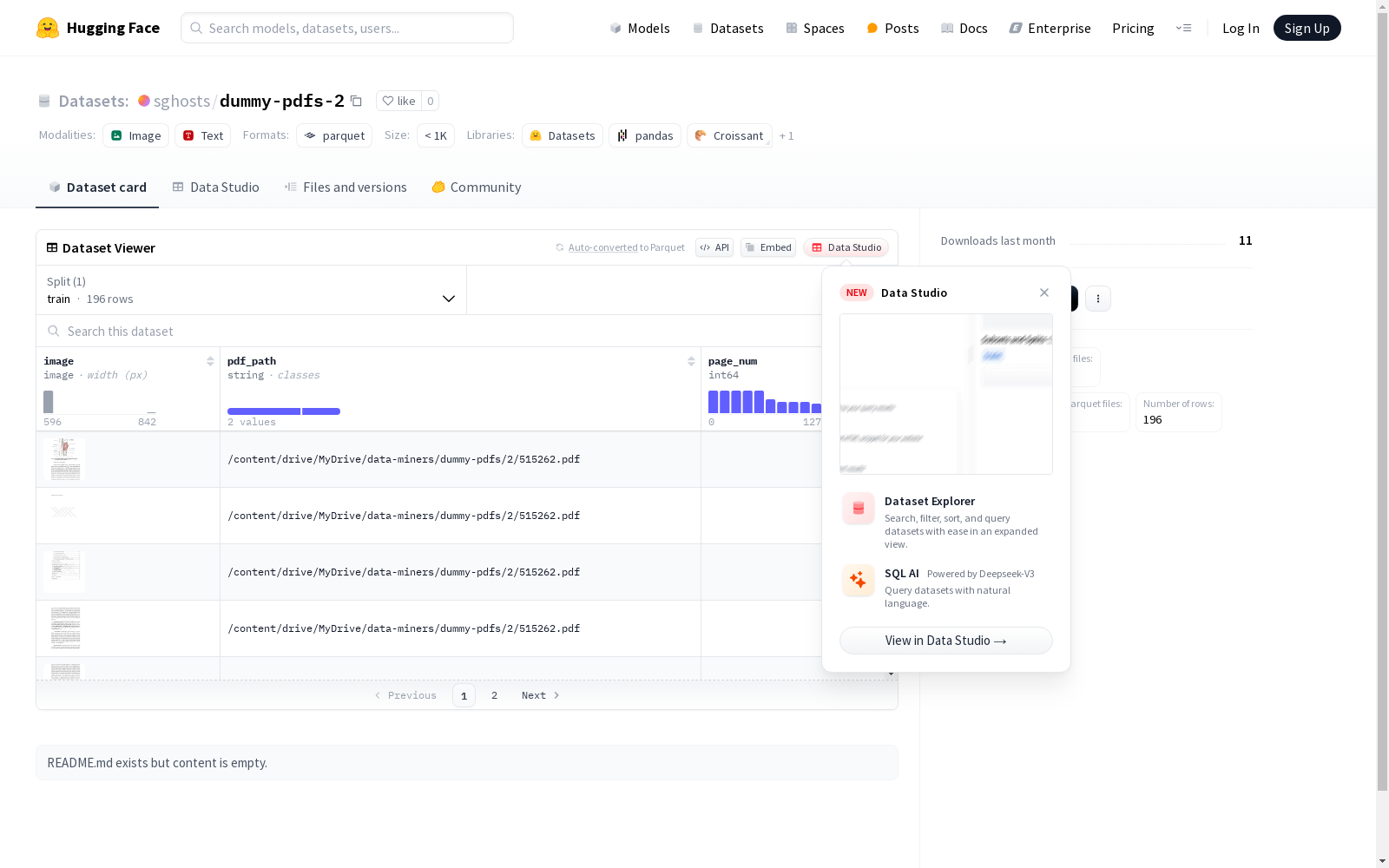Click the Dataset Explorer icon
Image resolution: width=1389 pixels, height=868 pixels.
point(859,509)
